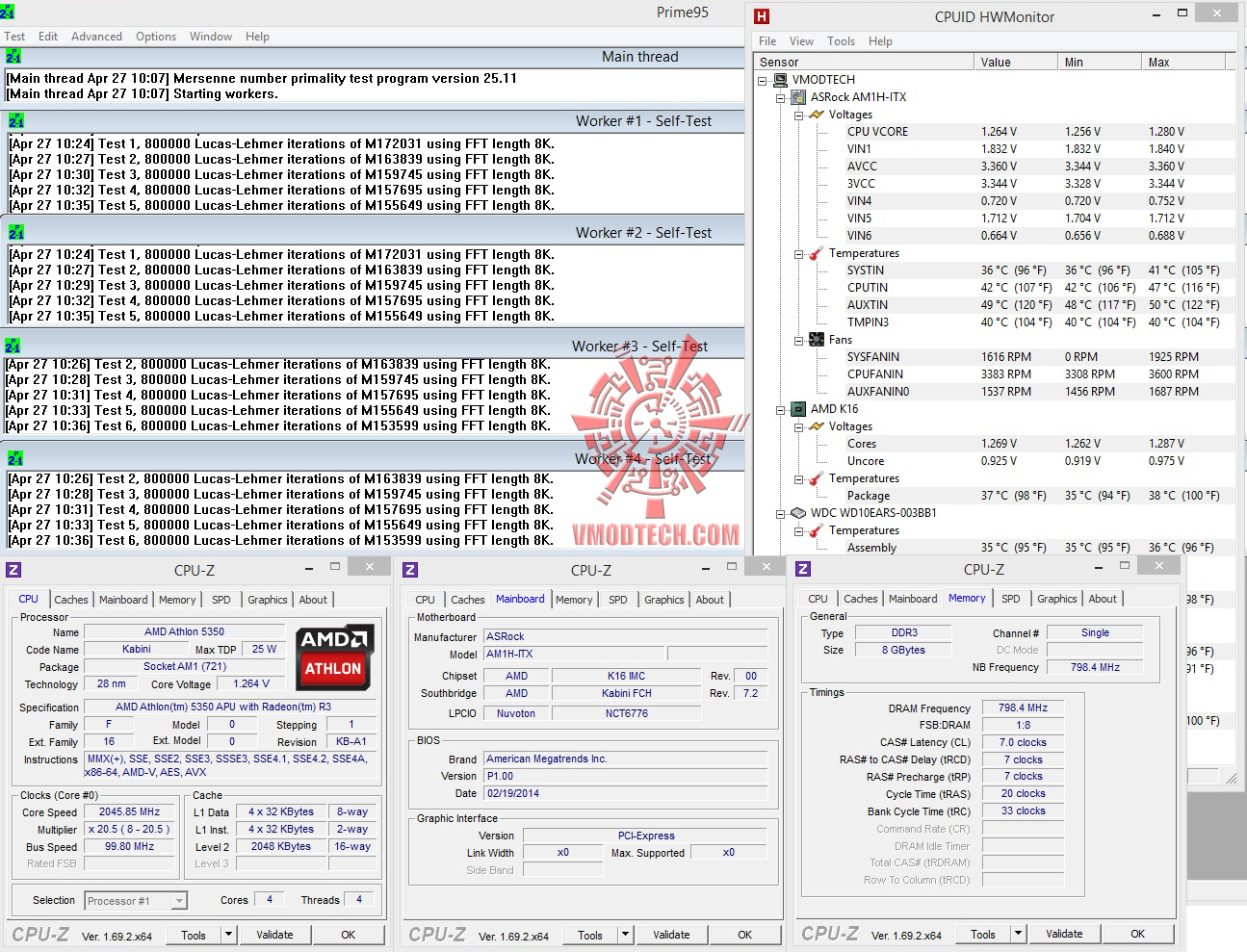Click OK button in CPU-Z Memory timings window

(x=1137, y=933)
